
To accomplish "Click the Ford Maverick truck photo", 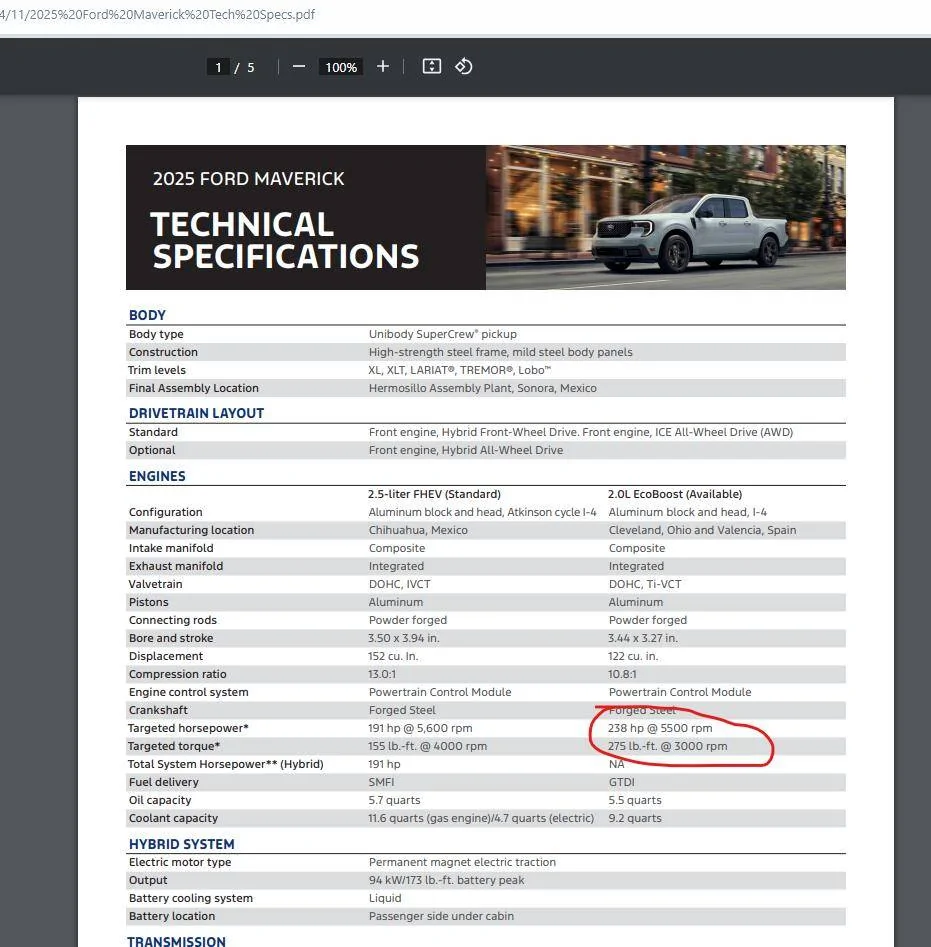I will pyautogui.click(x=665, y=217).
